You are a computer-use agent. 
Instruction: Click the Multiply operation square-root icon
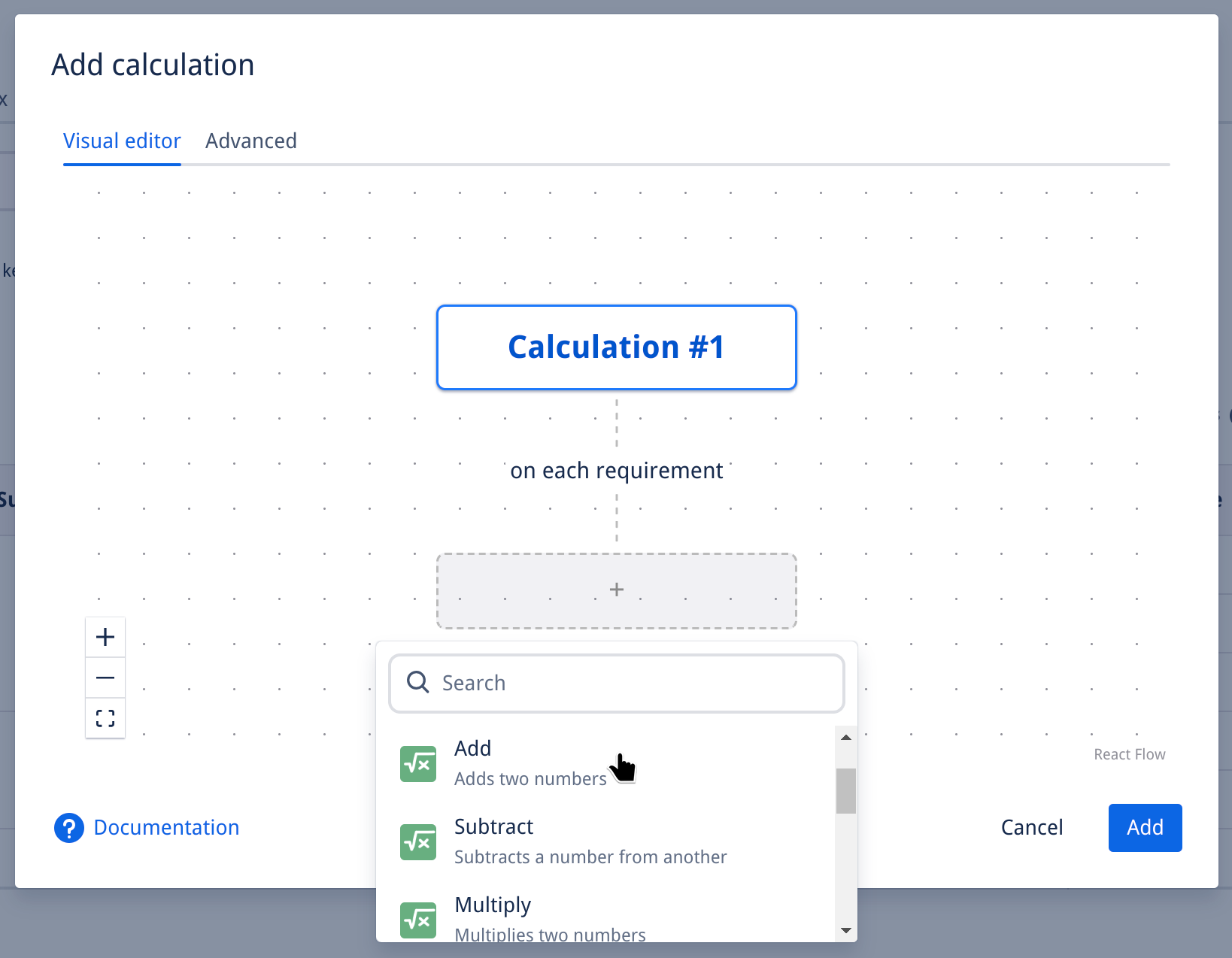click(417, 920)
